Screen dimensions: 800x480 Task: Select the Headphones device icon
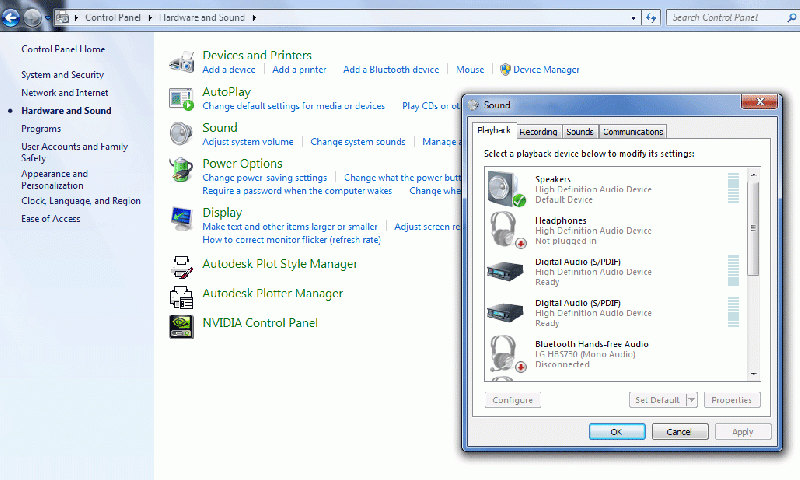coord(507,230)
